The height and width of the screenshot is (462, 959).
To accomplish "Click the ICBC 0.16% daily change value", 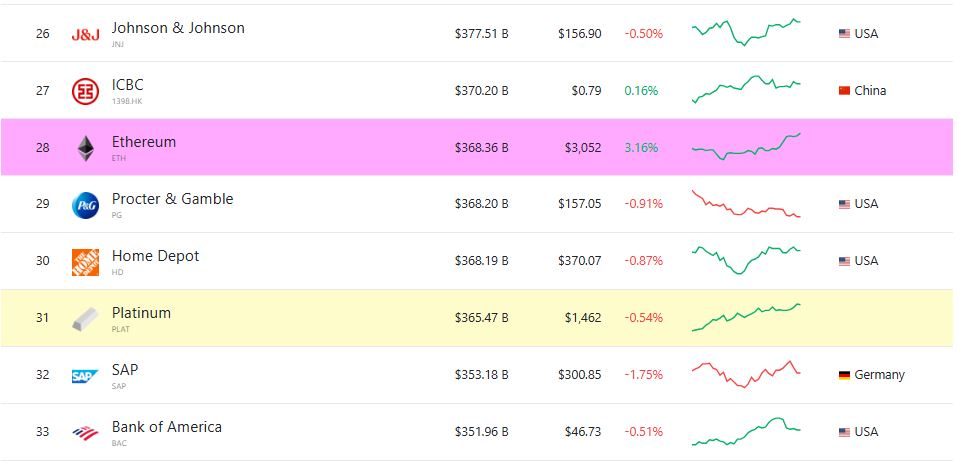I will (641, 91).
